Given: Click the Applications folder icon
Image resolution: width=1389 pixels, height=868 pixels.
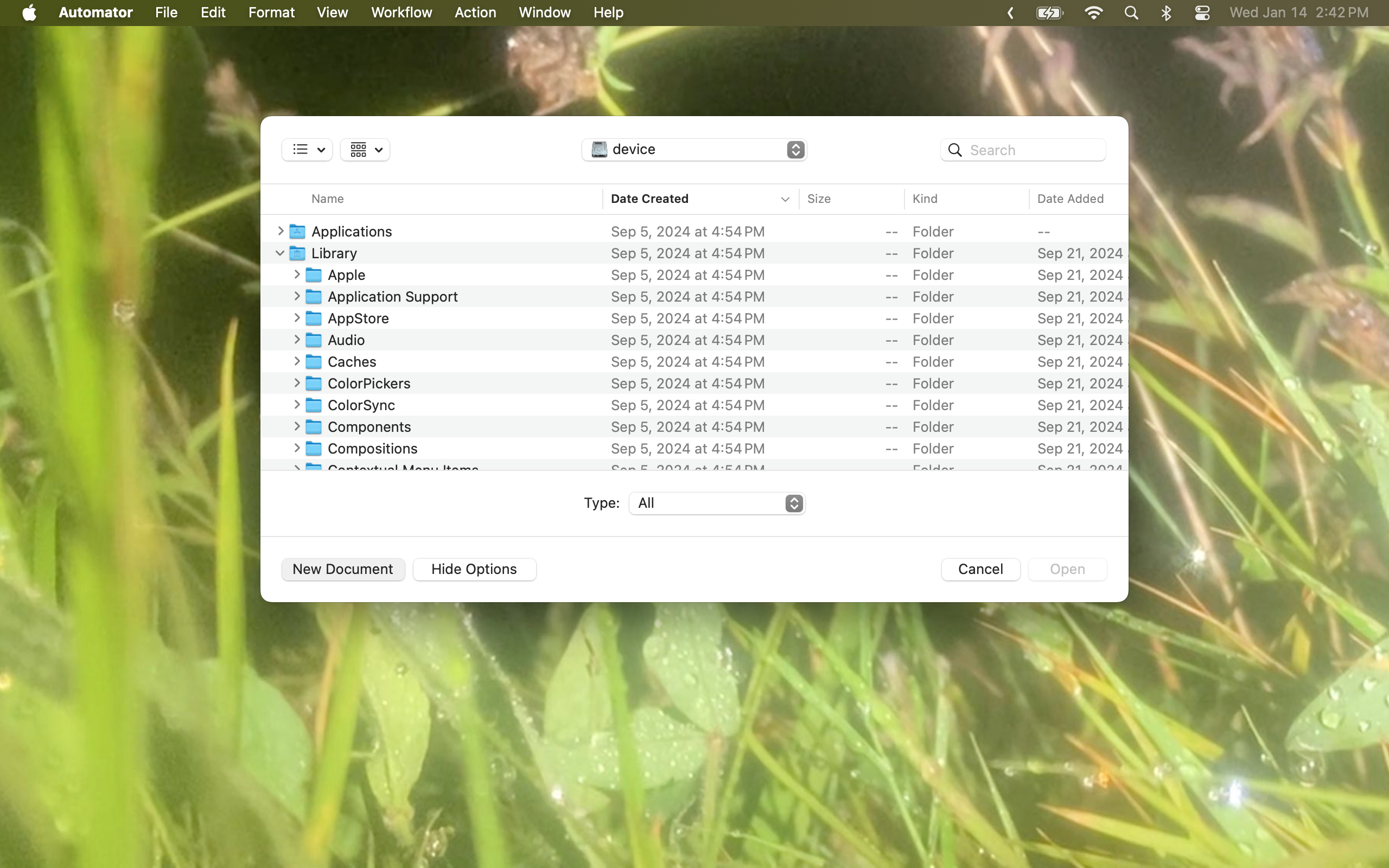Looking at the screenshot, I should (x=297, y=231).
